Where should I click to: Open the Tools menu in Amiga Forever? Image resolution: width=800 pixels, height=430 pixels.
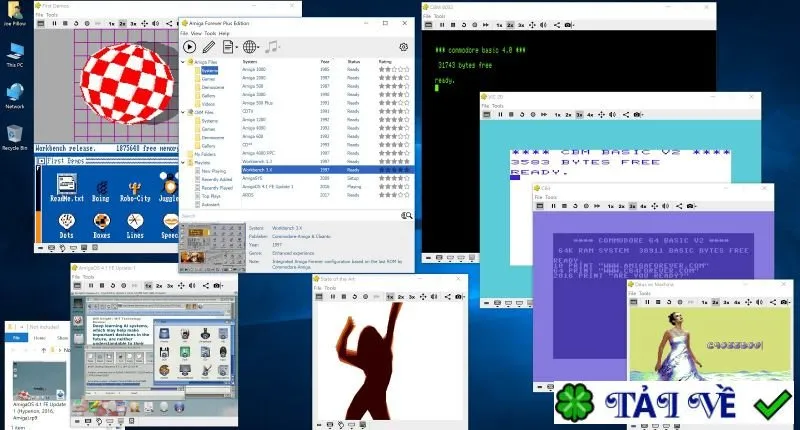click(x=210, y=33)
